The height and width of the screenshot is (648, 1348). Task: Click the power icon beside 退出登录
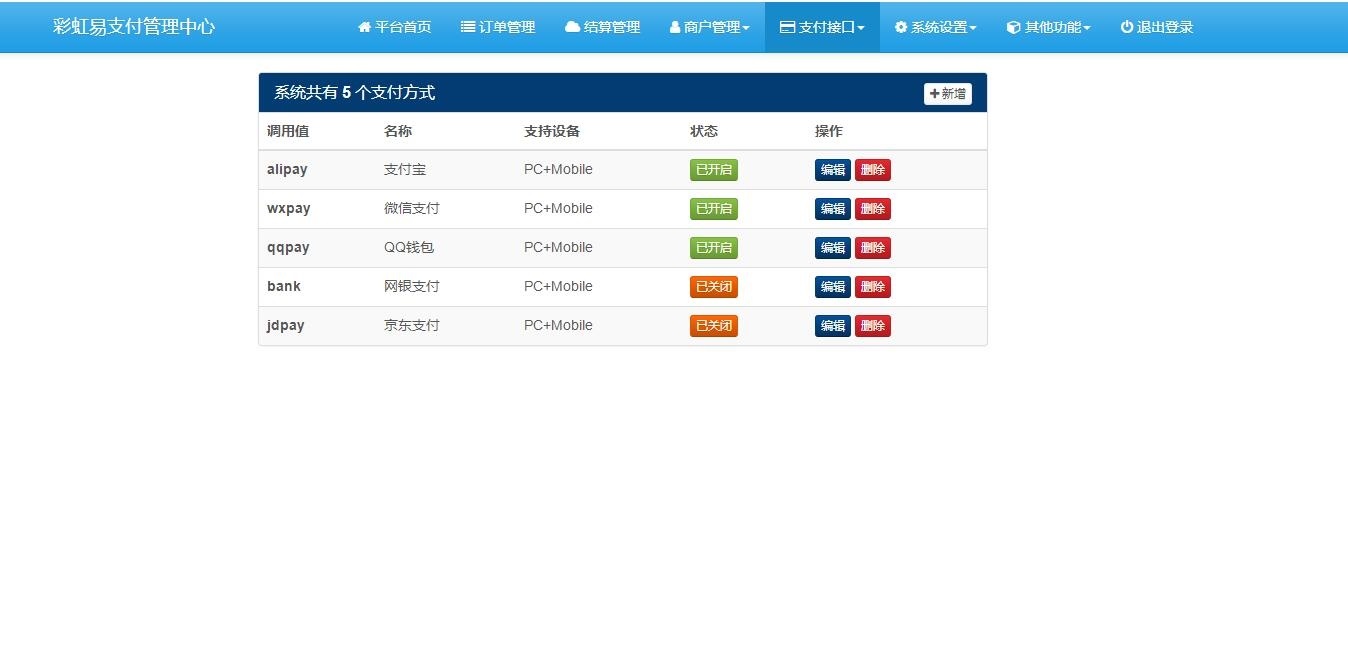(x=1126, y=27)
